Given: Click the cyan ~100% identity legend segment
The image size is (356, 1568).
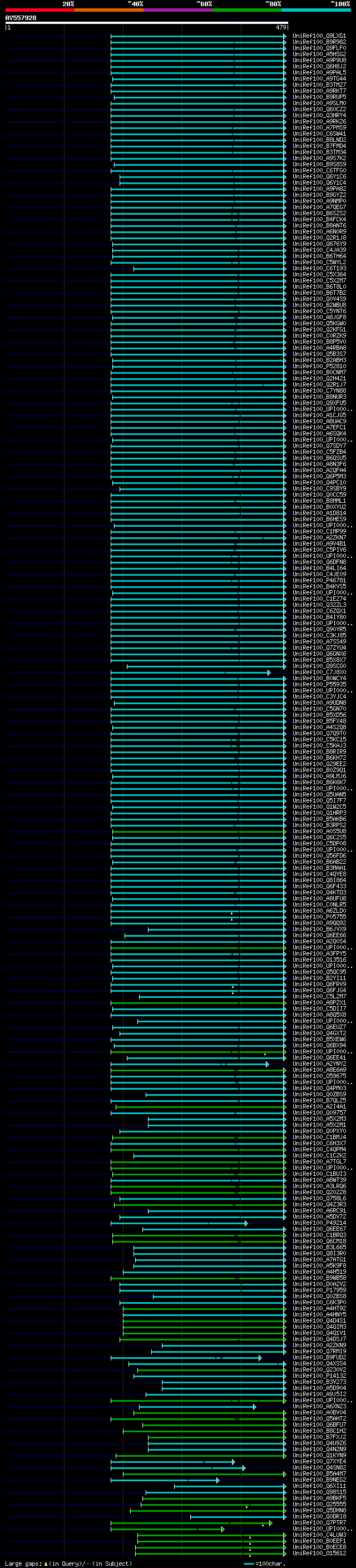Looking at the screenshot, I should (316, 10).
